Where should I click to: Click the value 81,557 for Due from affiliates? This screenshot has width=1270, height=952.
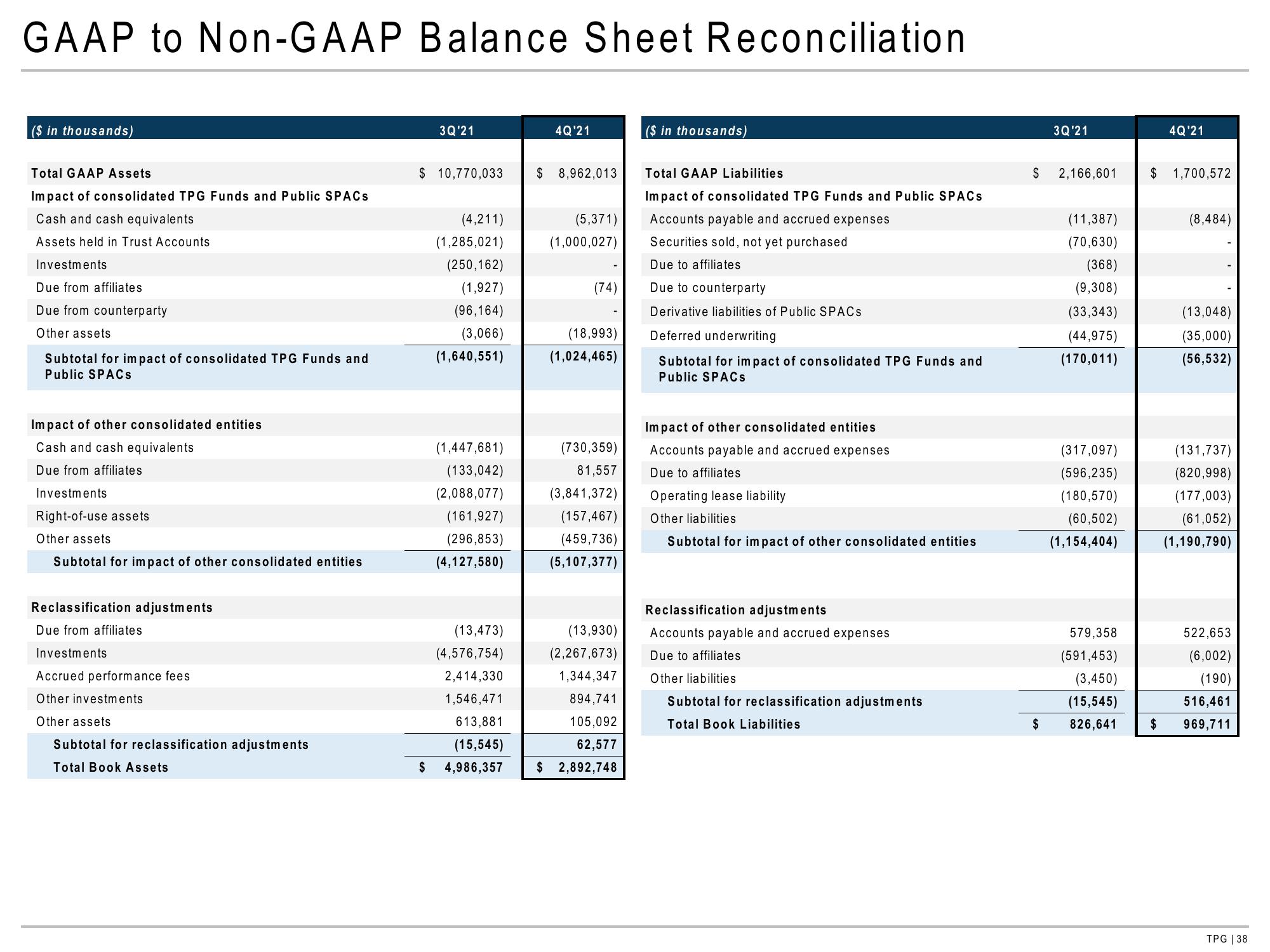(x=596, y=470)
